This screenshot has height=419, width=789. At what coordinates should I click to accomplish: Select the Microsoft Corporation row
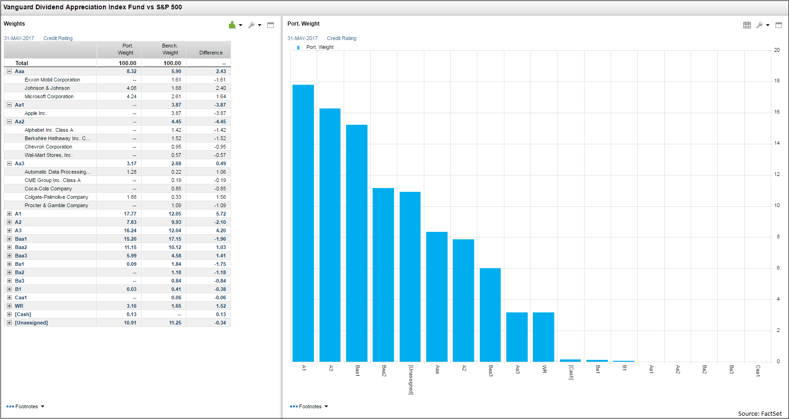(x=118, y=96)
